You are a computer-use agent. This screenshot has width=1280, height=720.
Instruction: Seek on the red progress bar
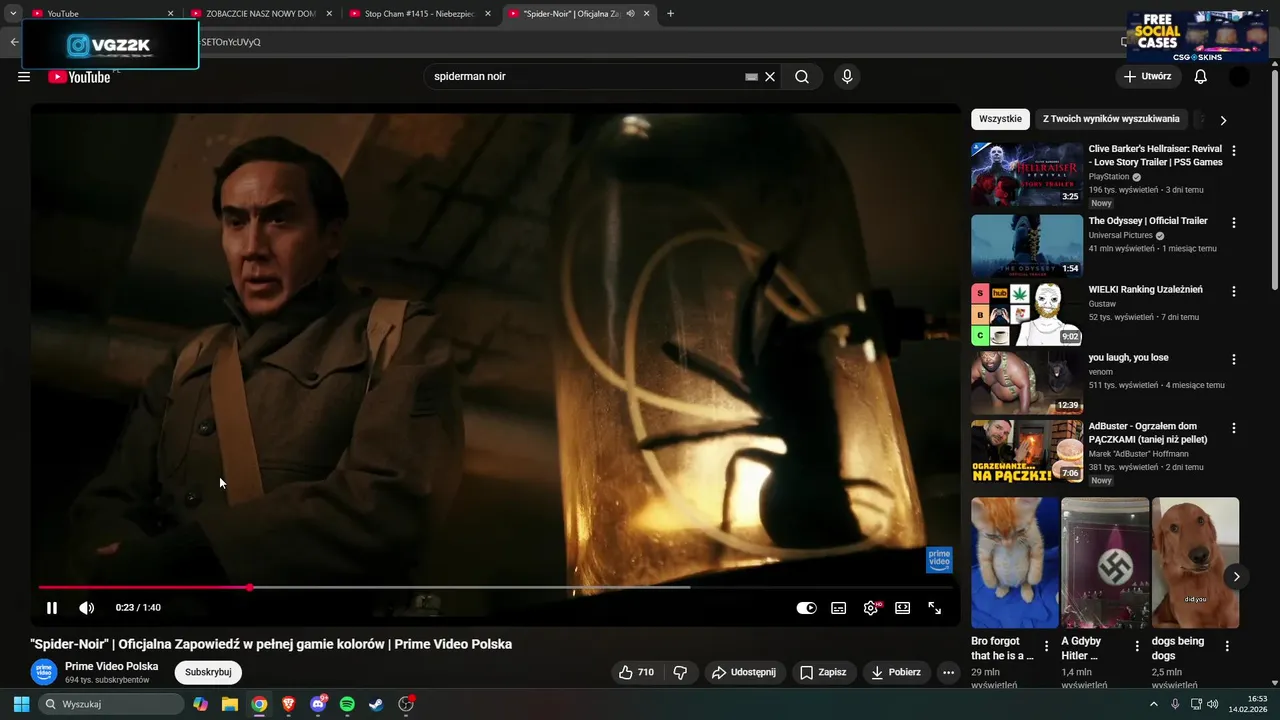(144, 588)
